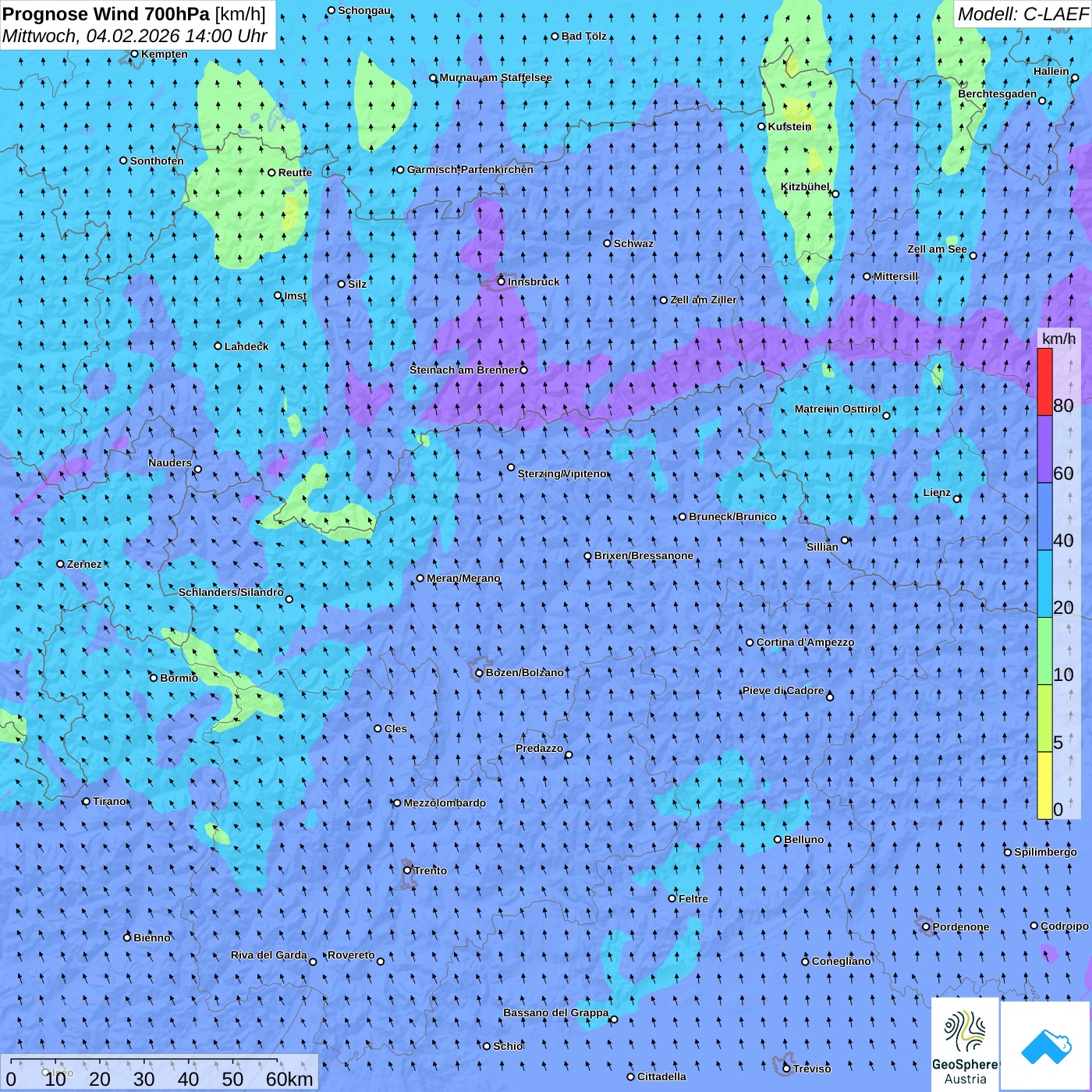Select the purple 60–80 legend color
The width and height of the screenshot is (1092, 1092).
(x=1044, y=449)
